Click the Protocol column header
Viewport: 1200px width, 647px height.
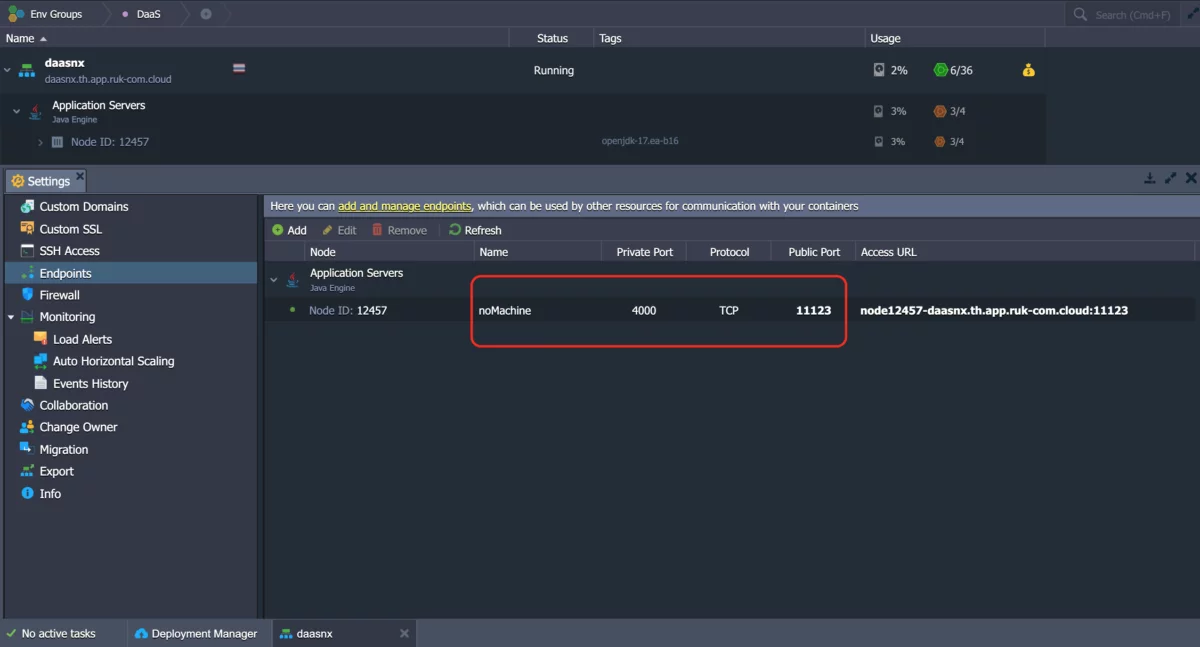tap(729, 252)
